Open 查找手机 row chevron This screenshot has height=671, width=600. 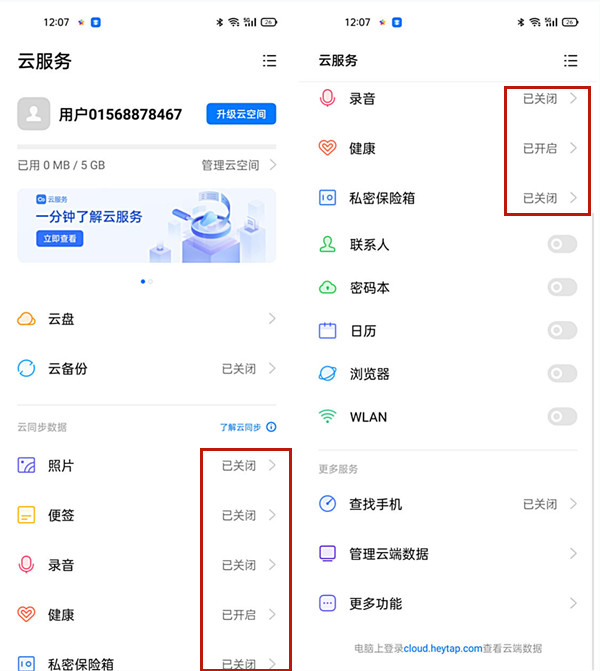(573, 504)
